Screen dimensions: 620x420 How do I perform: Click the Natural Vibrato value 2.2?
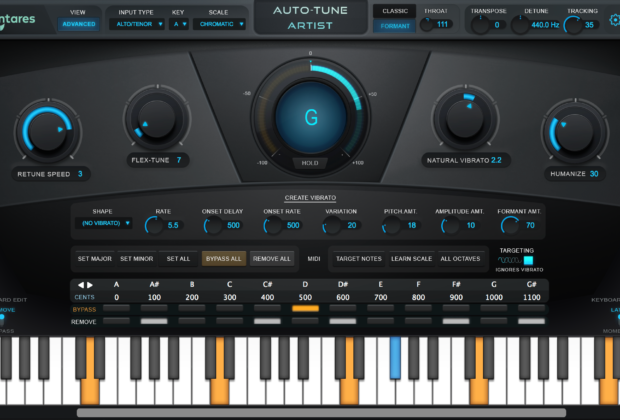click(x=496, y=160)
